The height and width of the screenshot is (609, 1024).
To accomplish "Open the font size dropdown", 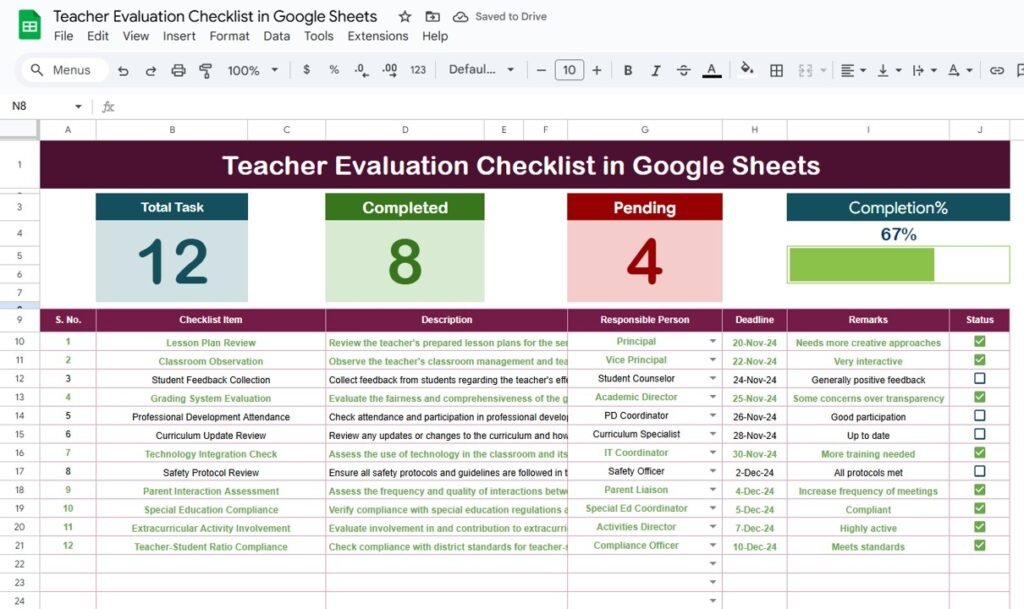I will click(568, 71).
